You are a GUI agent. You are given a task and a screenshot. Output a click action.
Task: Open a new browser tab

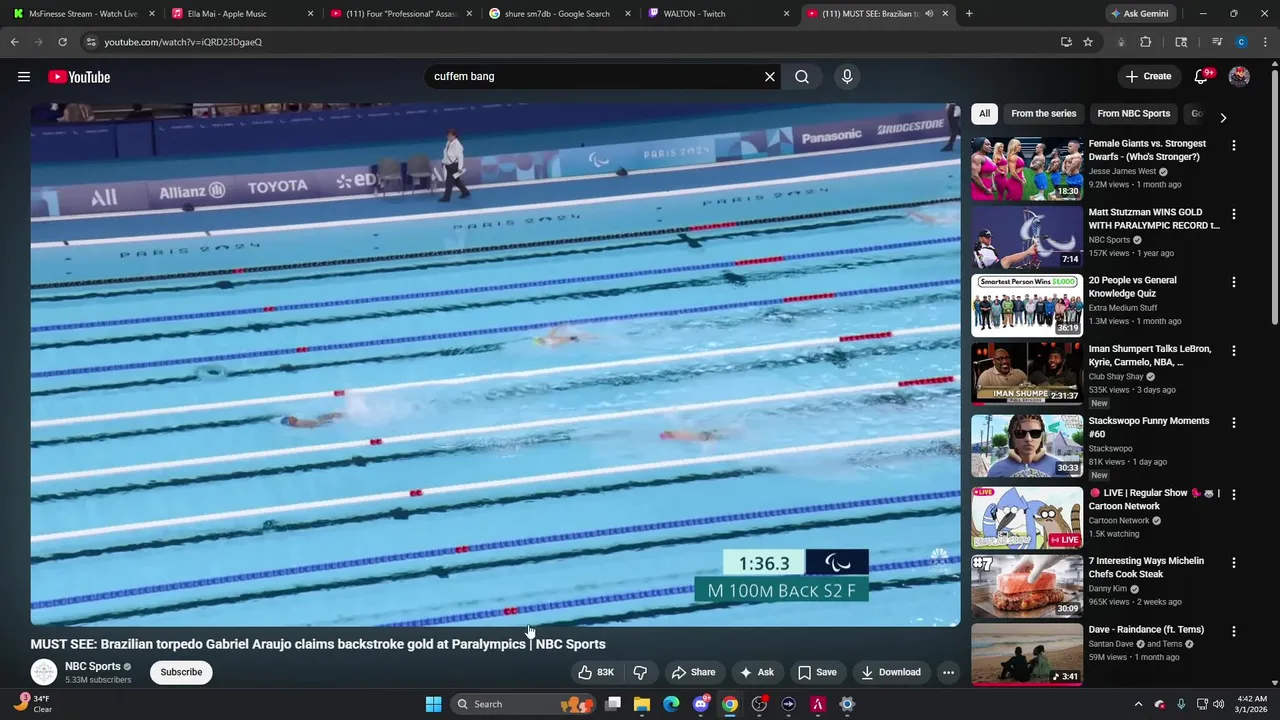(x=969, y=14)
